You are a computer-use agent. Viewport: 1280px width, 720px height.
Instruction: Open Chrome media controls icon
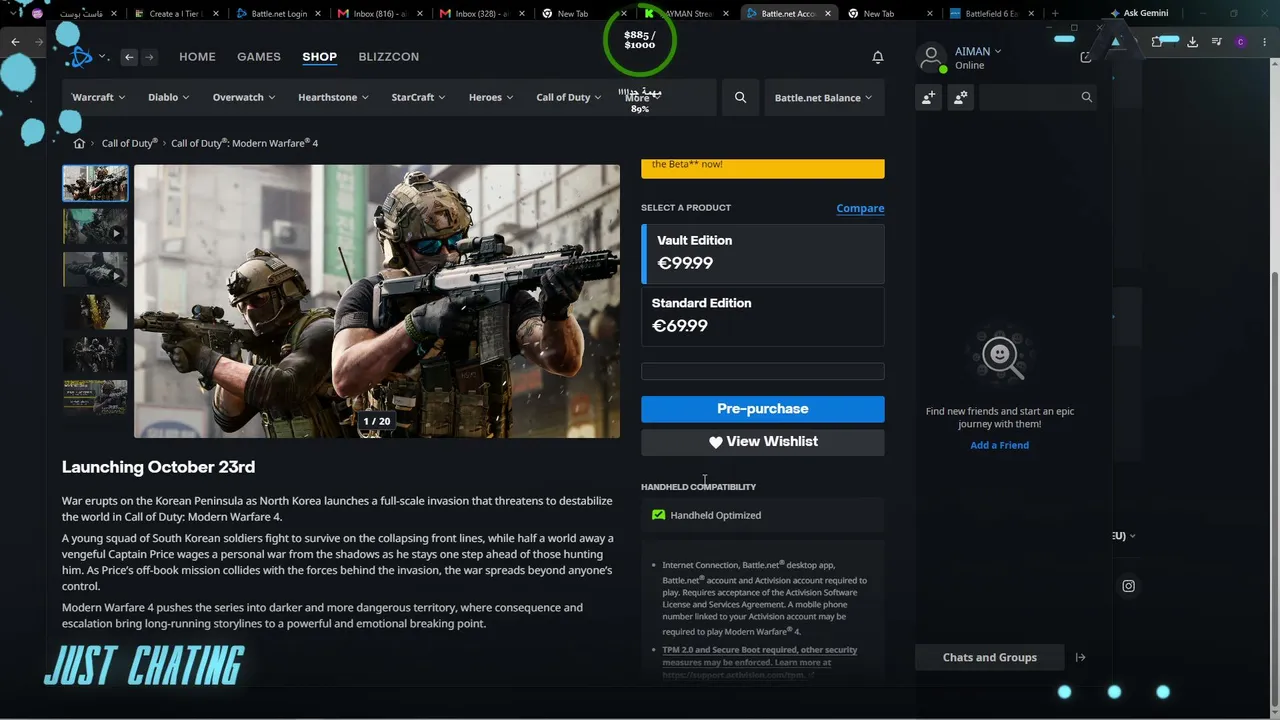click(1217, 41)
